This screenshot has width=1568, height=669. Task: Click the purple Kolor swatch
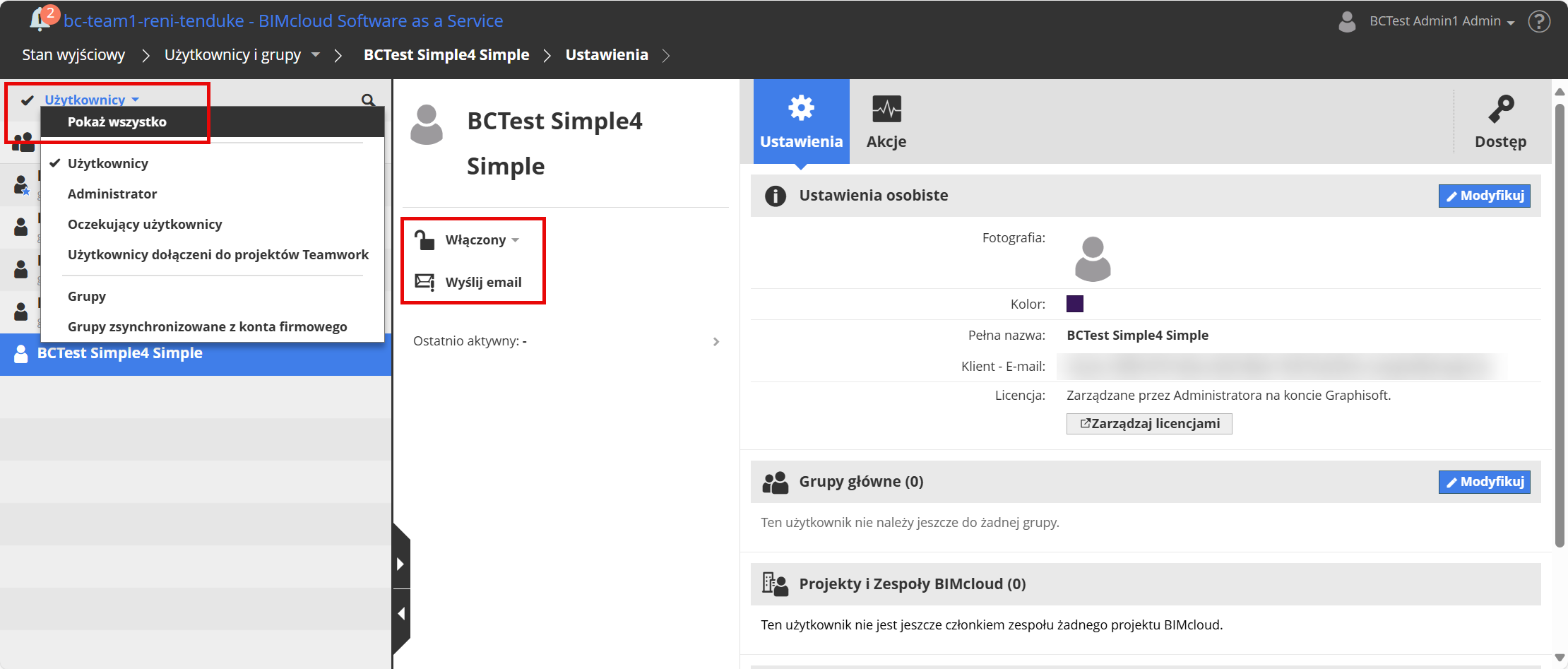point(1074,304)
